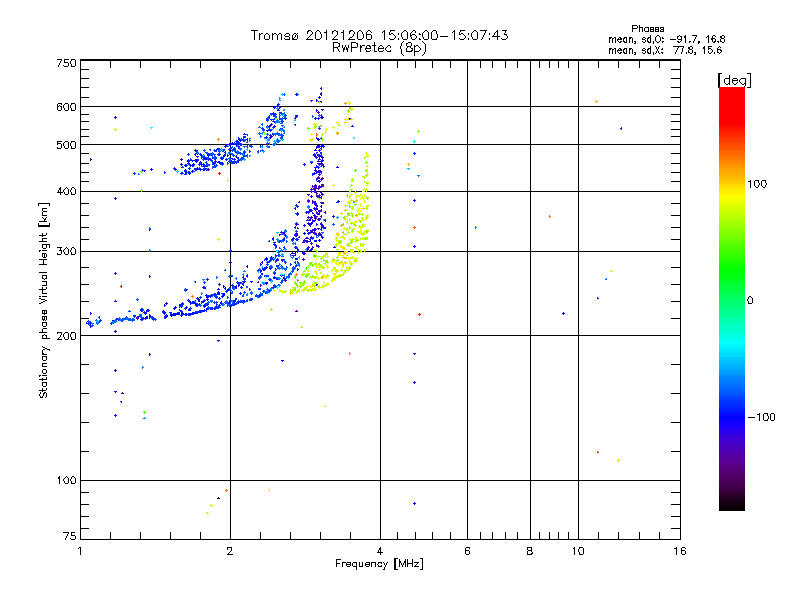Click the 'RwPretec (8p)' subtitle
The height and width of the screenshot is (600, 800).
tap(379, 48)
